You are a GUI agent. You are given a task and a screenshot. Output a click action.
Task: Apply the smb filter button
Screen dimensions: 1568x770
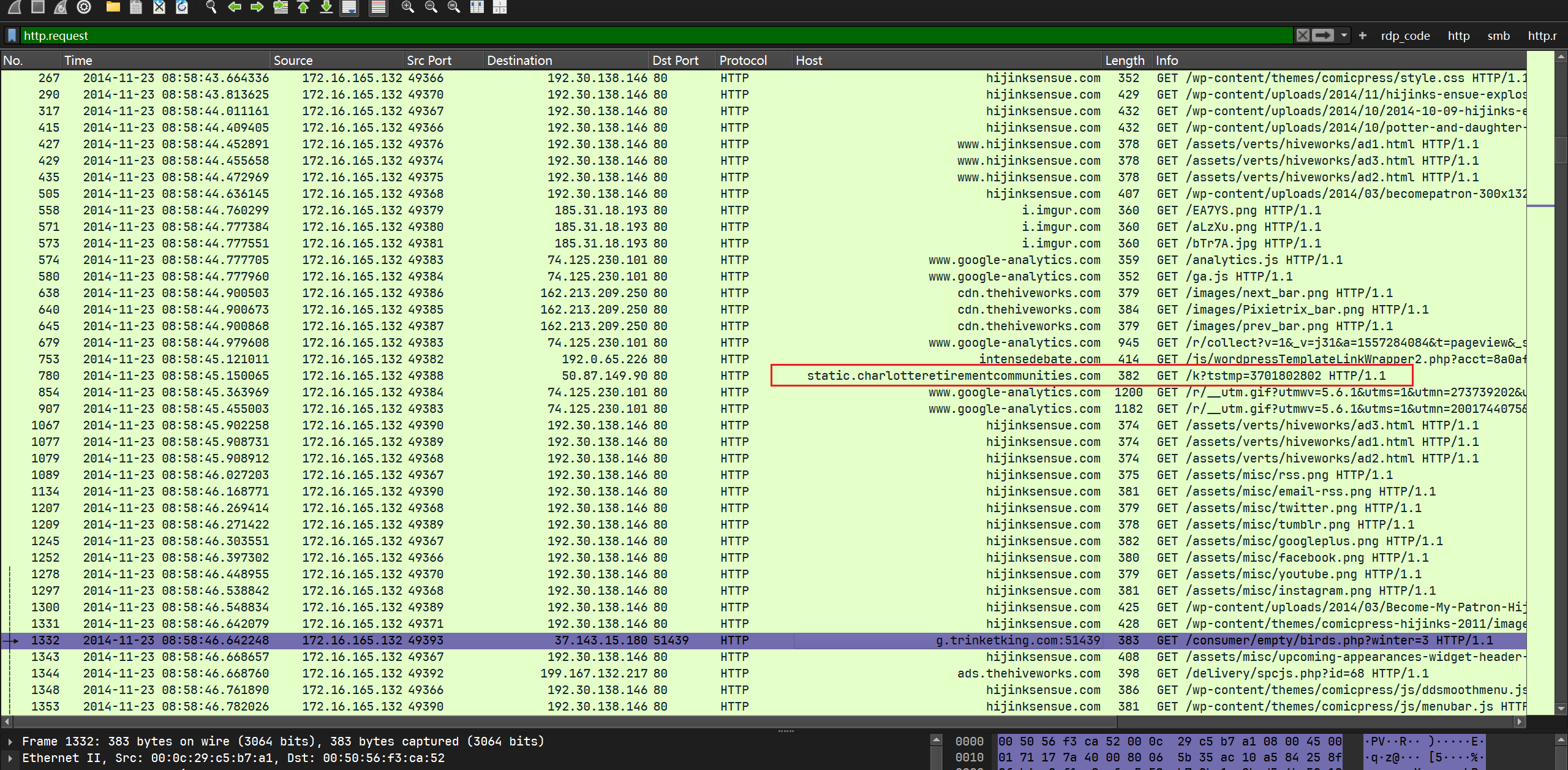pyautogui.click(x=1498, y=36)
